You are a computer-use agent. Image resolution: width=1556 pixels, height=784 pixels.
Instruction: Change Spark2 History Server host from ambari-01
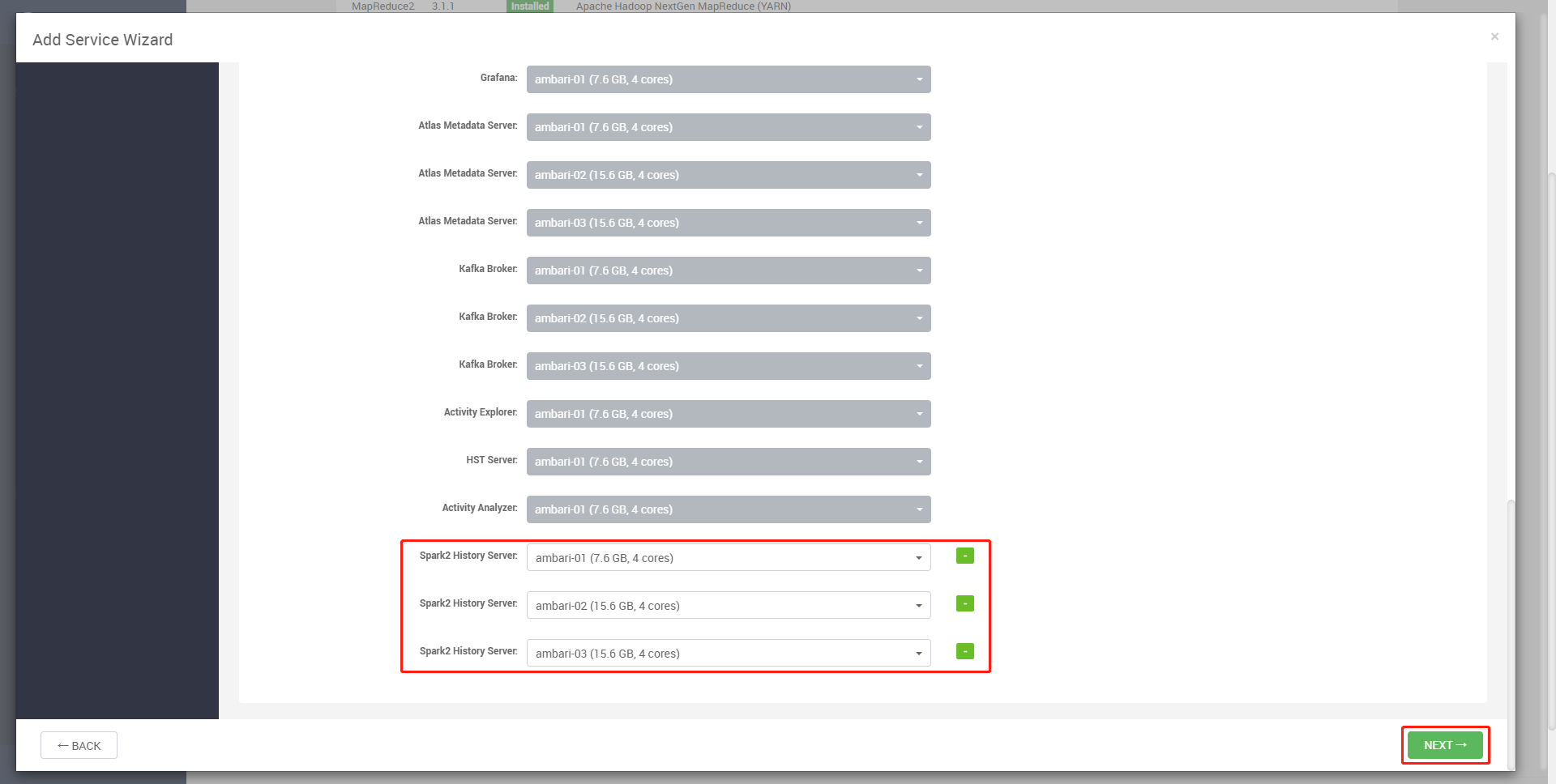coord(729,557)
